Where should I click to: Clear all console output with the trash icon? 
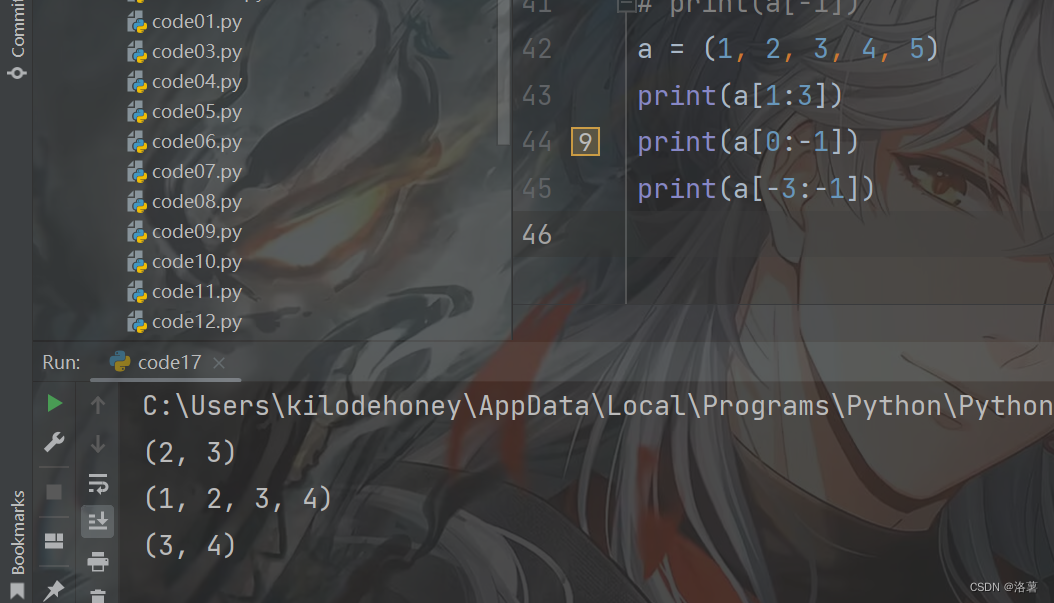coord(97,596)
